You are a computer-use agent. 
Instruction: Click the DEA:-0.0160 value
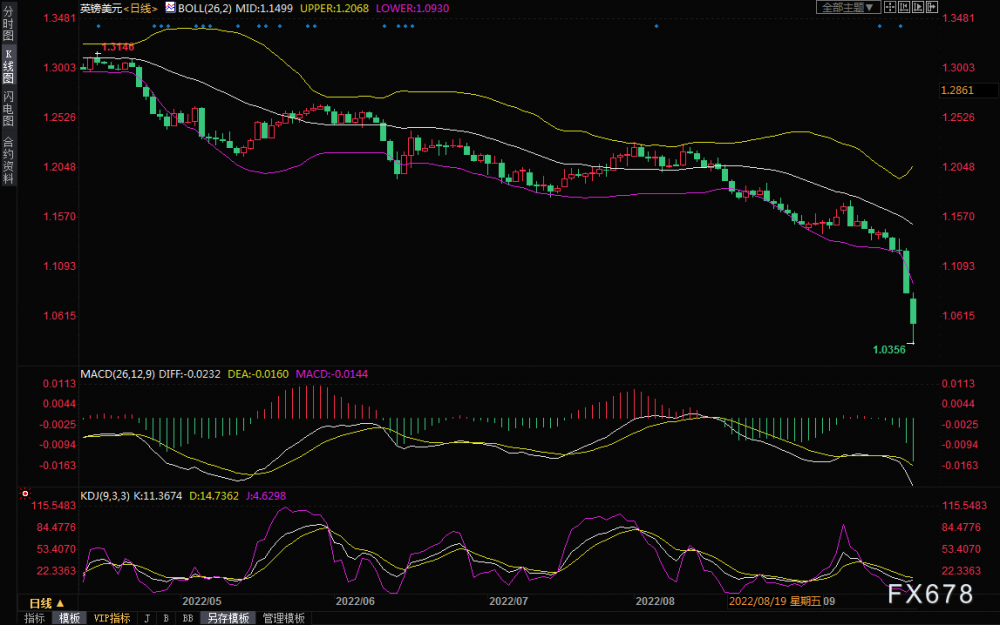(258, 374)
